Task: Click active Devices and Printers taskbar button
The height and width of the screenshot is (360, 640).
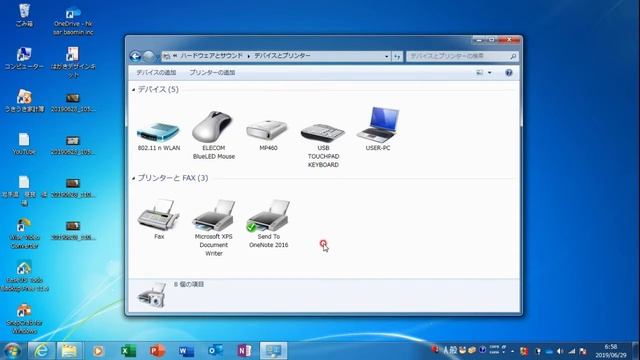Action: pyautogui.click(x=273, y=351)
